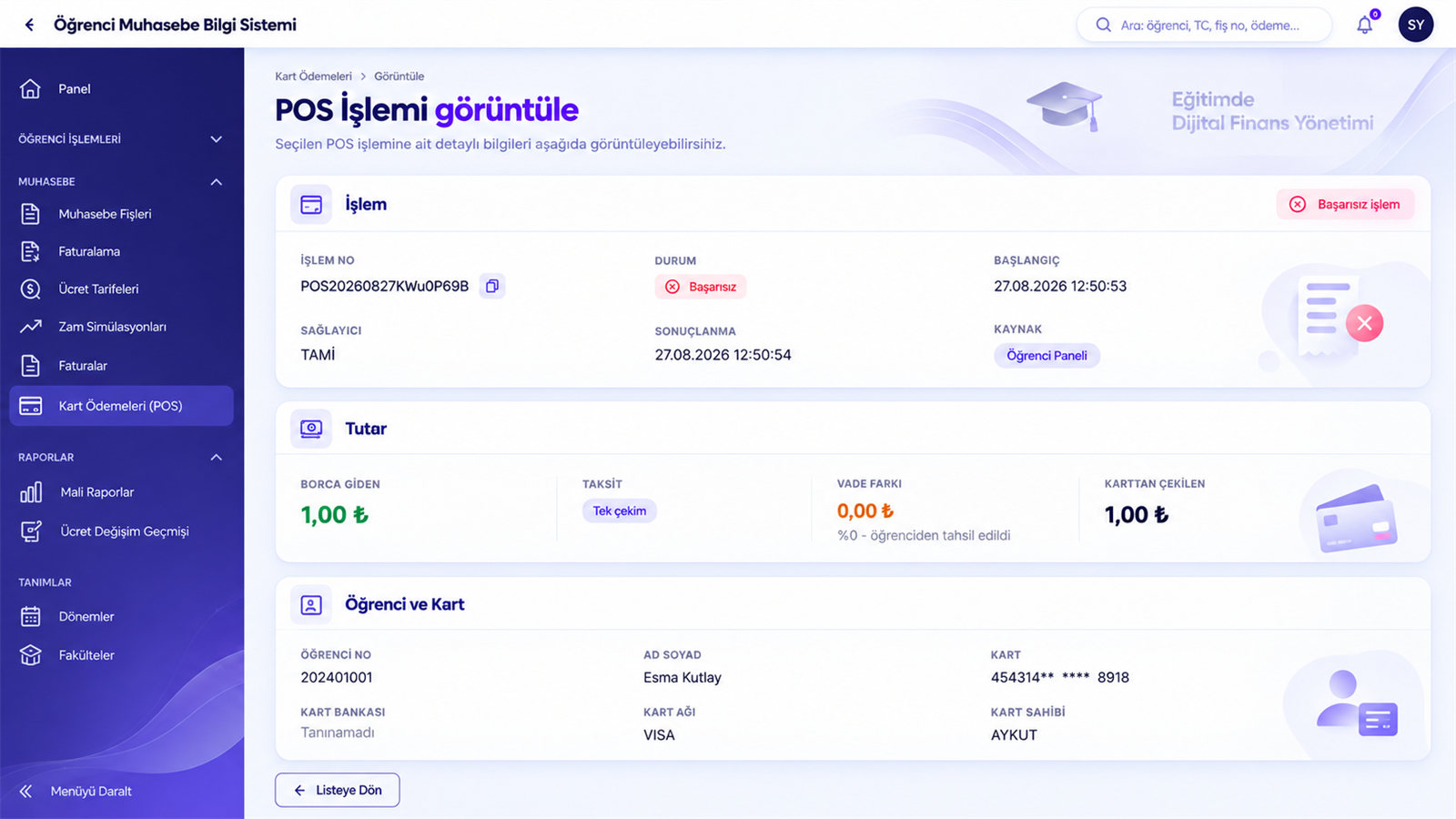Click the Tutar section icon

311,429
